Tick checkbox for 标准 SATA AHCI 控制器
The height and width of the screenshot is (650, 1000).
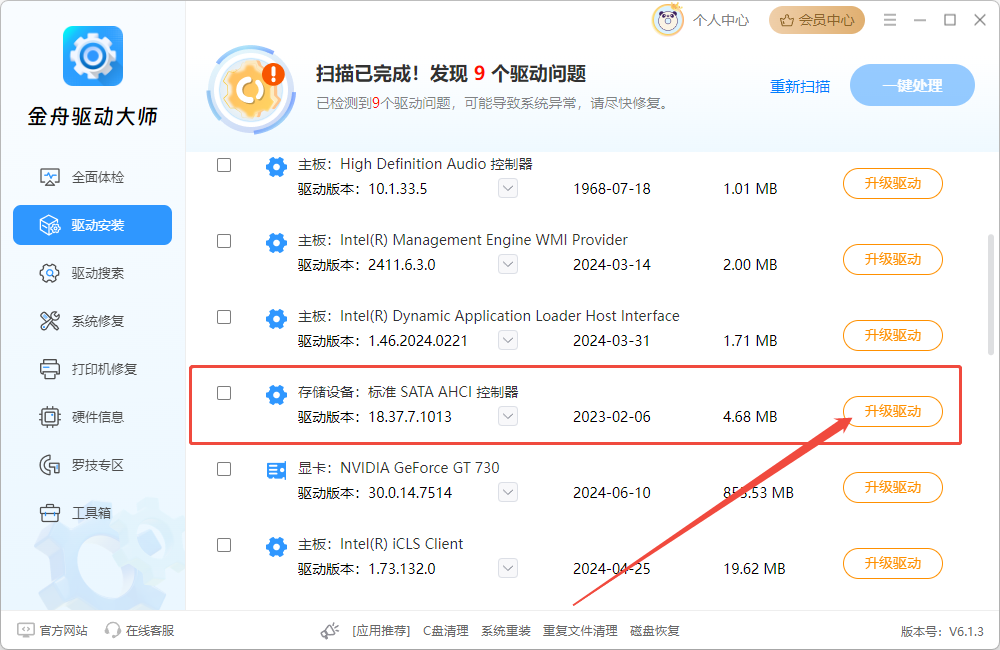click(x=224, y=393)
